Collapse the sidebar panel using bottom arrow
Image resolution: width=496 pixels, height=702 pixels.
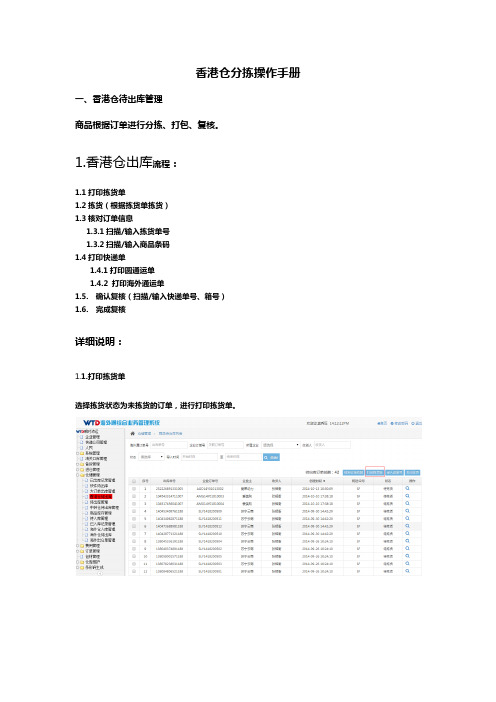pos(100,574)
